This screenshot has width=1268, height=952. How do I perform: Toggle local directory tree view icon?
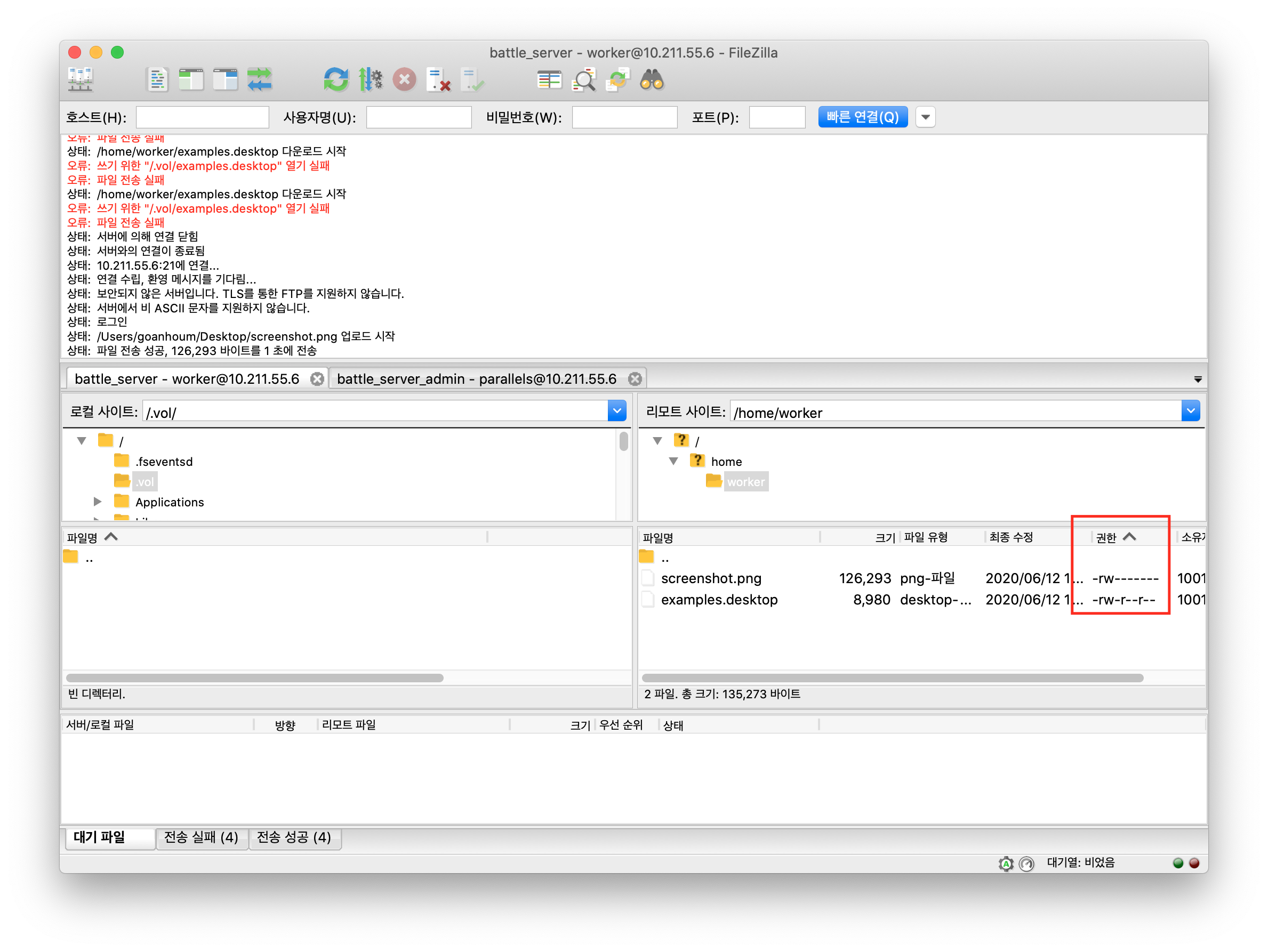[x=191, y=79]
